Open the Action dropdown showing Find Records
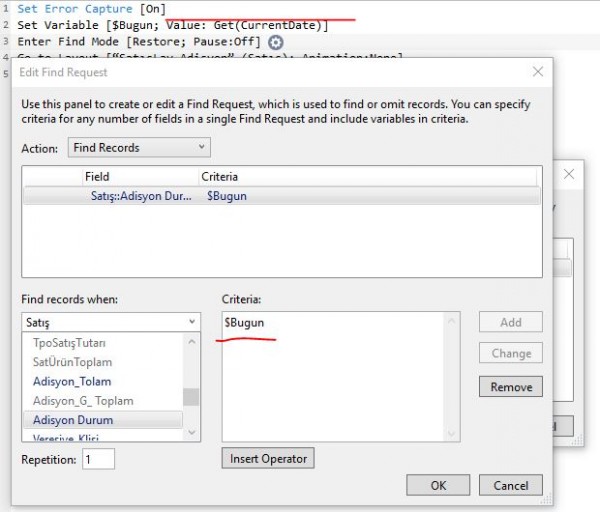600x512 pixels. (x=139, y=147)
